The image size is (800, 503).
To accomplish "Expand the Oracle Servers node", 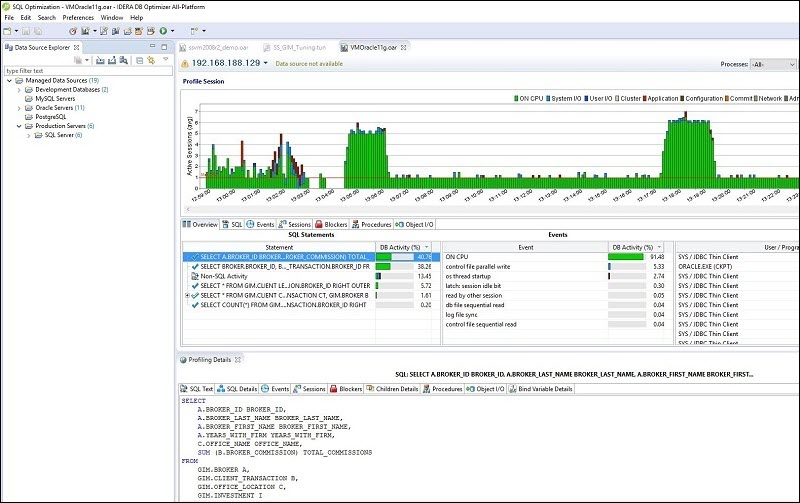I will (19, 108).
